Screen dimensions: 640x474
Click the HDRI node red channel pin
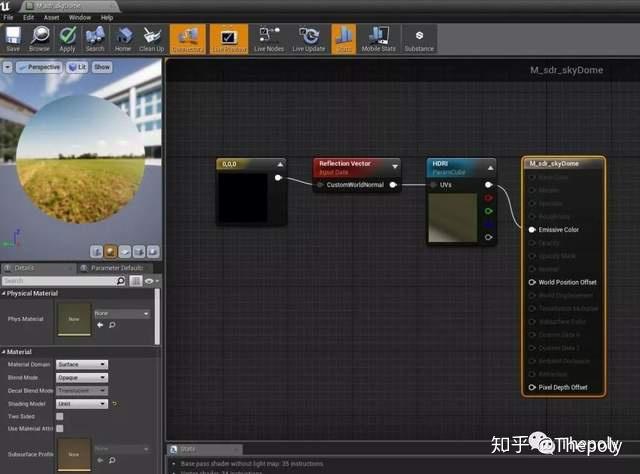pyautogui.click(x=488, y=198)
